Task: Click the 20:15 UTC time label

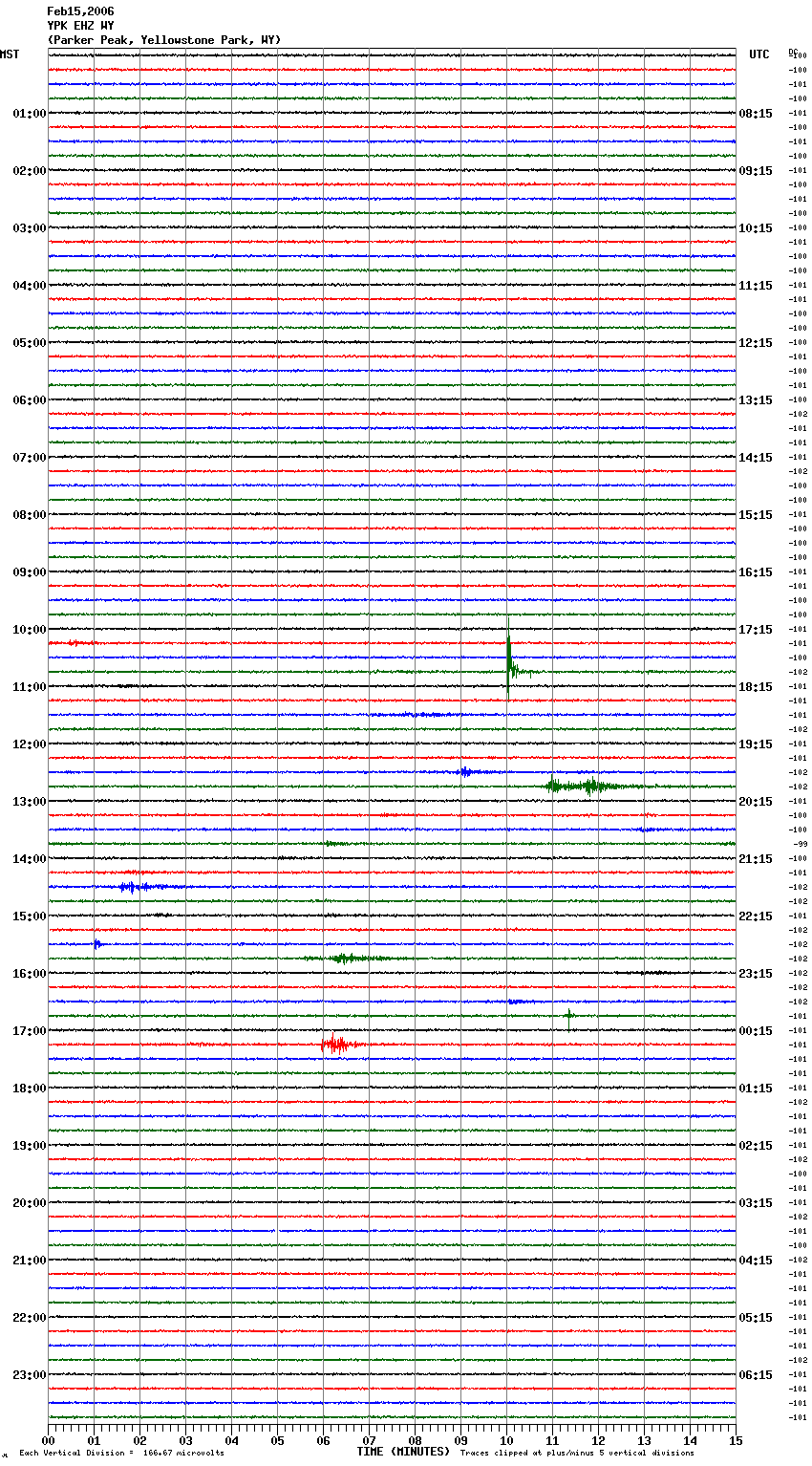Action: coord(756,802)
